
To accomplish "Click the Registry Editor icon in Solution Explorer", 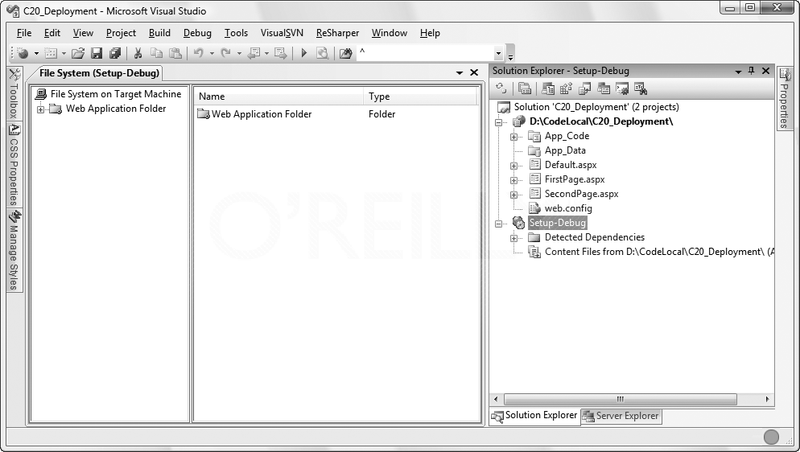I will (566, 88).
